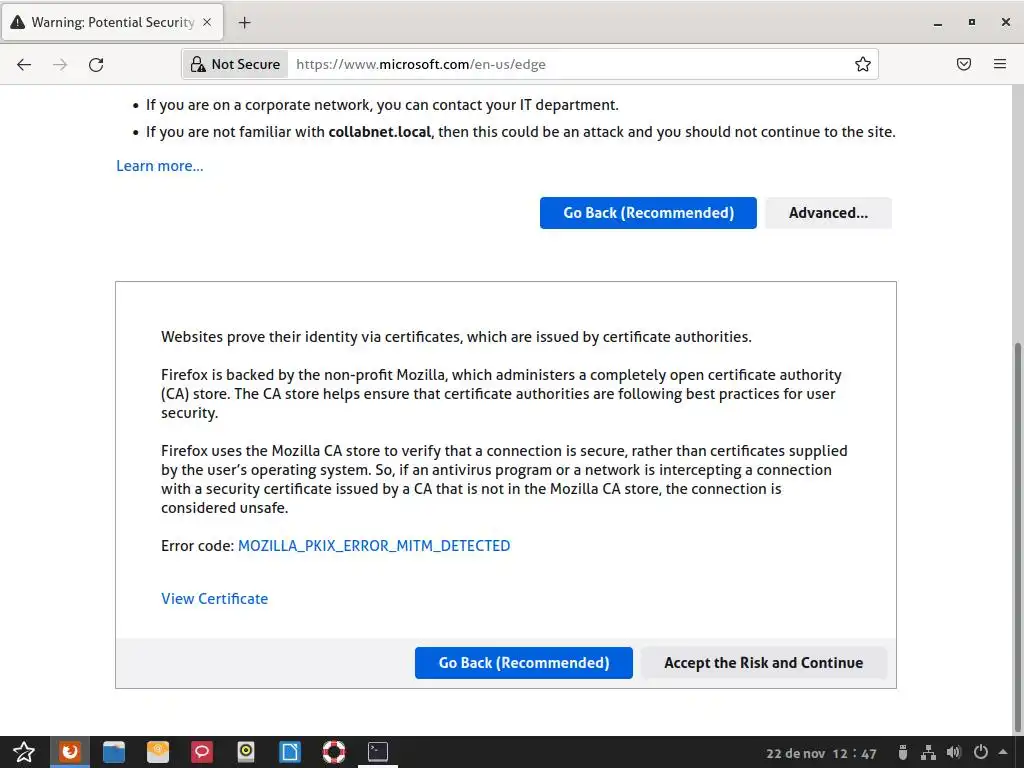Open the power menu tray icon
Viewport: 1024px width, 768px height.
click(980, 753)
